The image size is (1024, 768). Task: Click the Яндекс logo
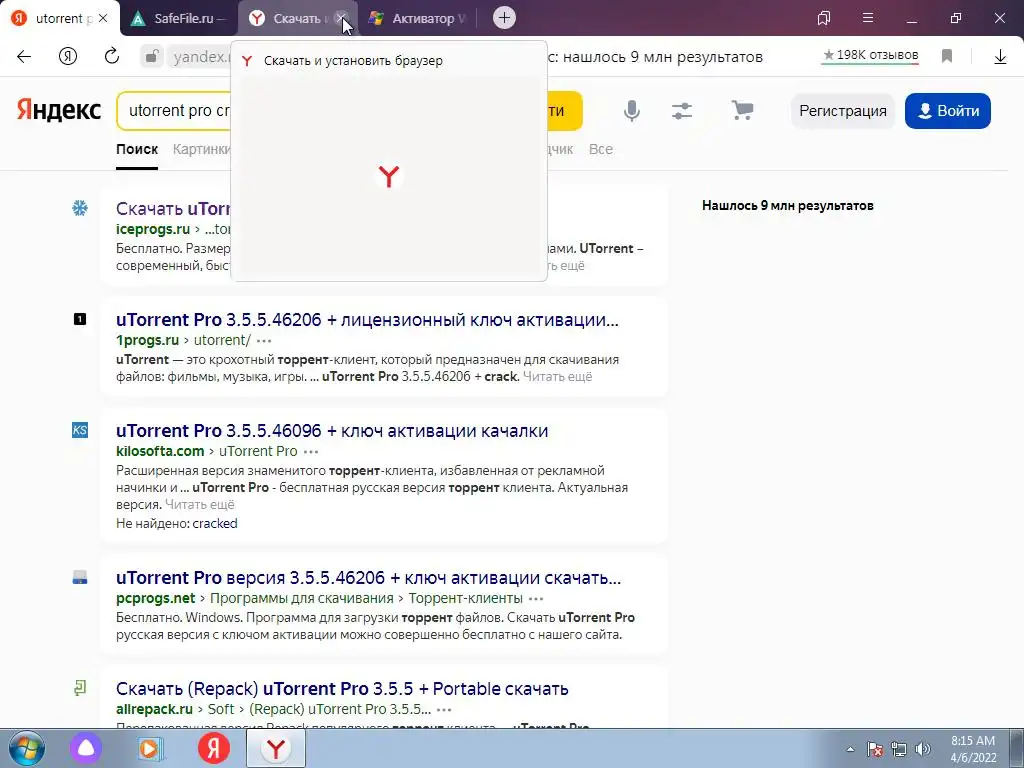59,110
